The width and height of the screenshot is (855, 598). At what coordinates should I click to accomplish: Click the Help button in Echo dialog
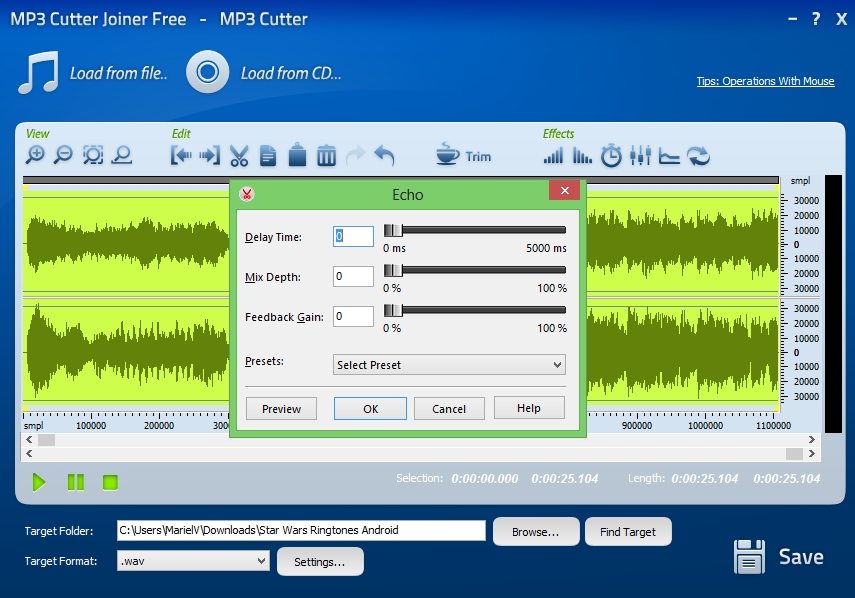coord(529,408)
